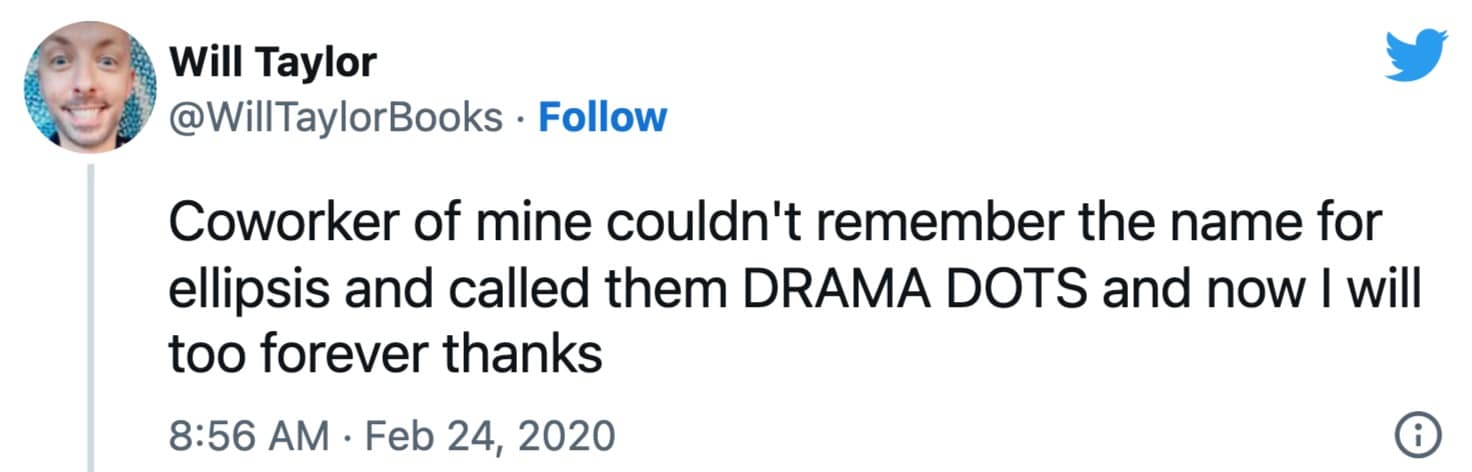
Task: Open the Will Taylor display name
Action: [273, 63]
